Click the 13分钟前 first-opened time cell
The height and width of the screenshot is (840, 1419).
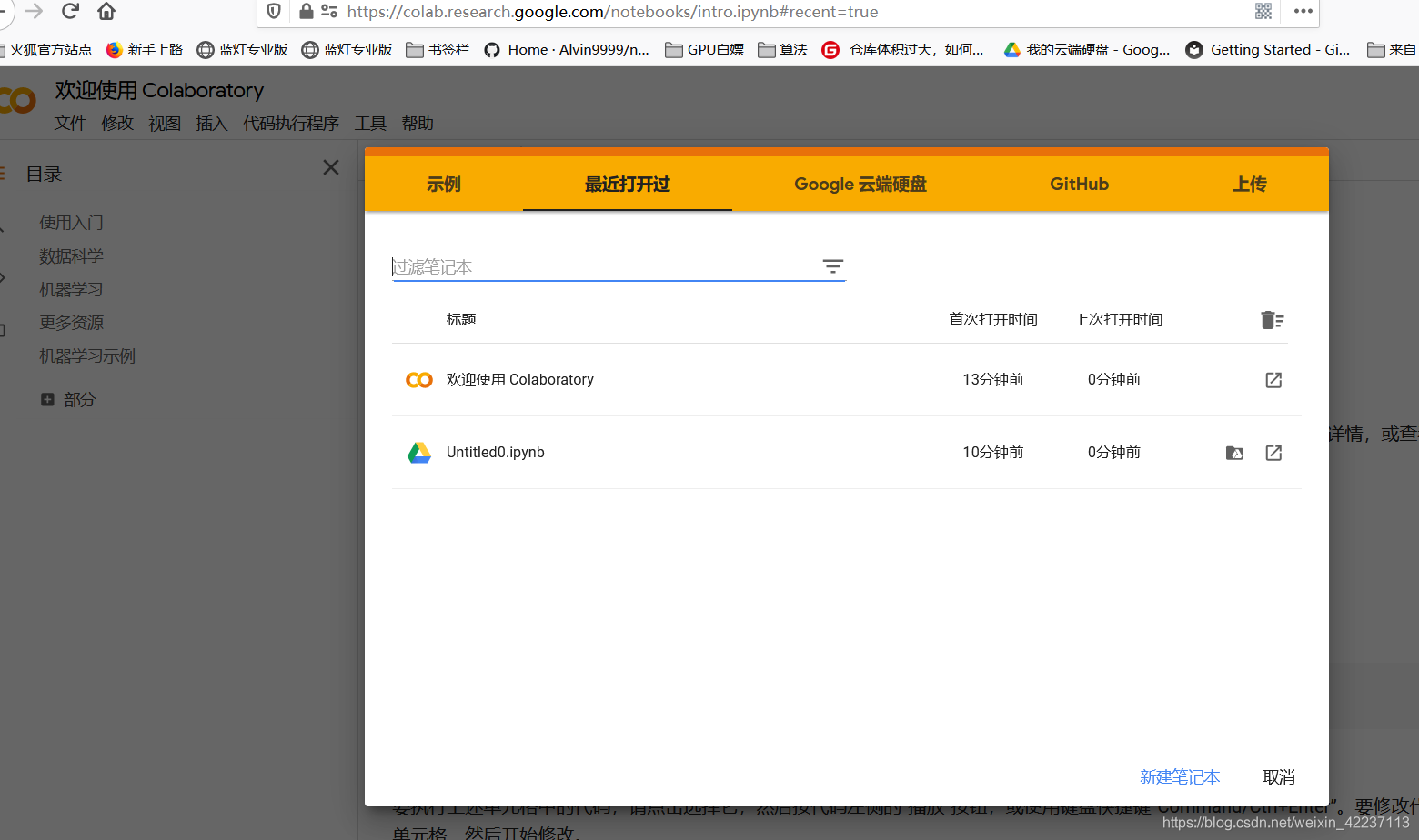click(993, 380)
